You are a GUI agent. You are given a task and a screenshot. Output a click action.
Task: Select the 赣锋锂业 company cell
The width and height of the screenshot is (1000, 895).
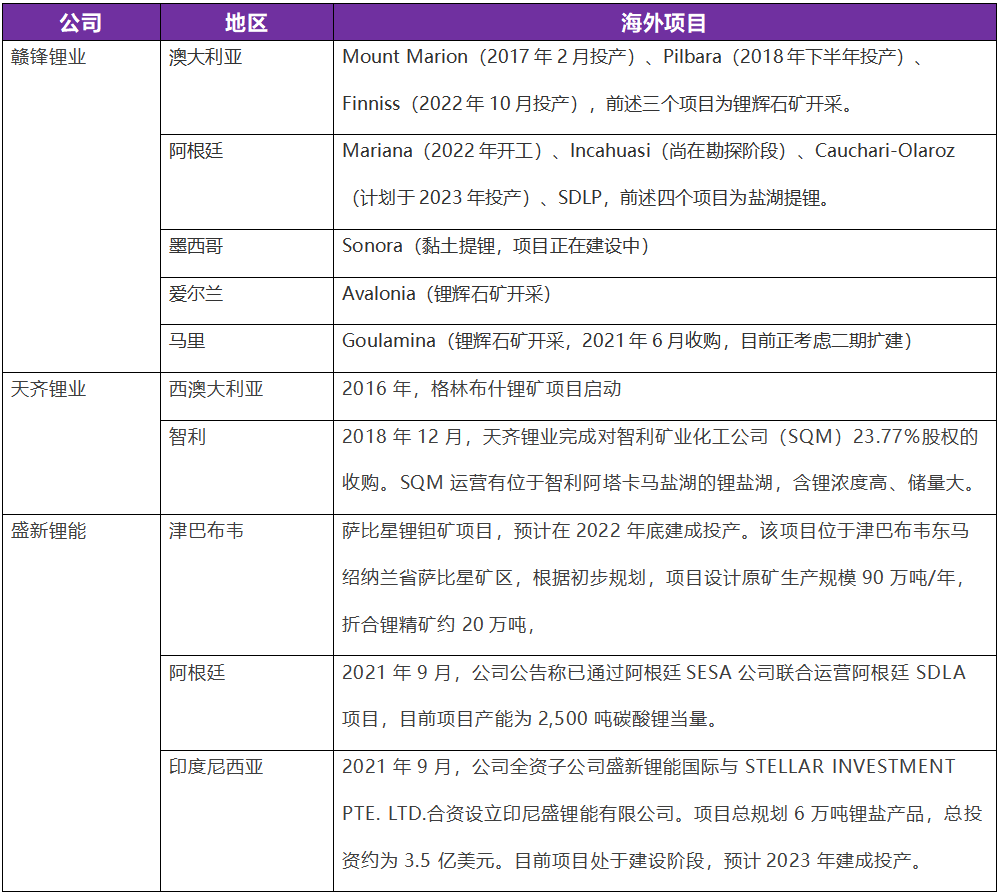[81, 207]
